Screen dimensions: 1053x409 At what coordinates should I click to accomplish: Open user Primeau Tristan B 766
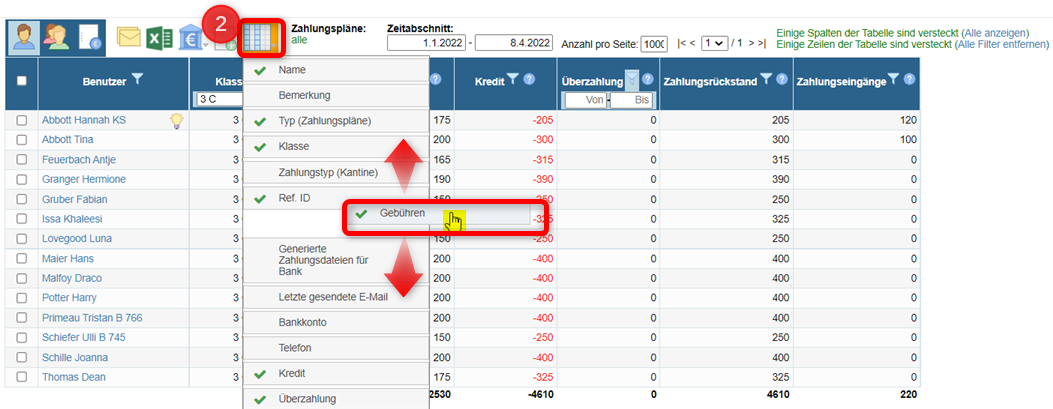pos(92,318)
